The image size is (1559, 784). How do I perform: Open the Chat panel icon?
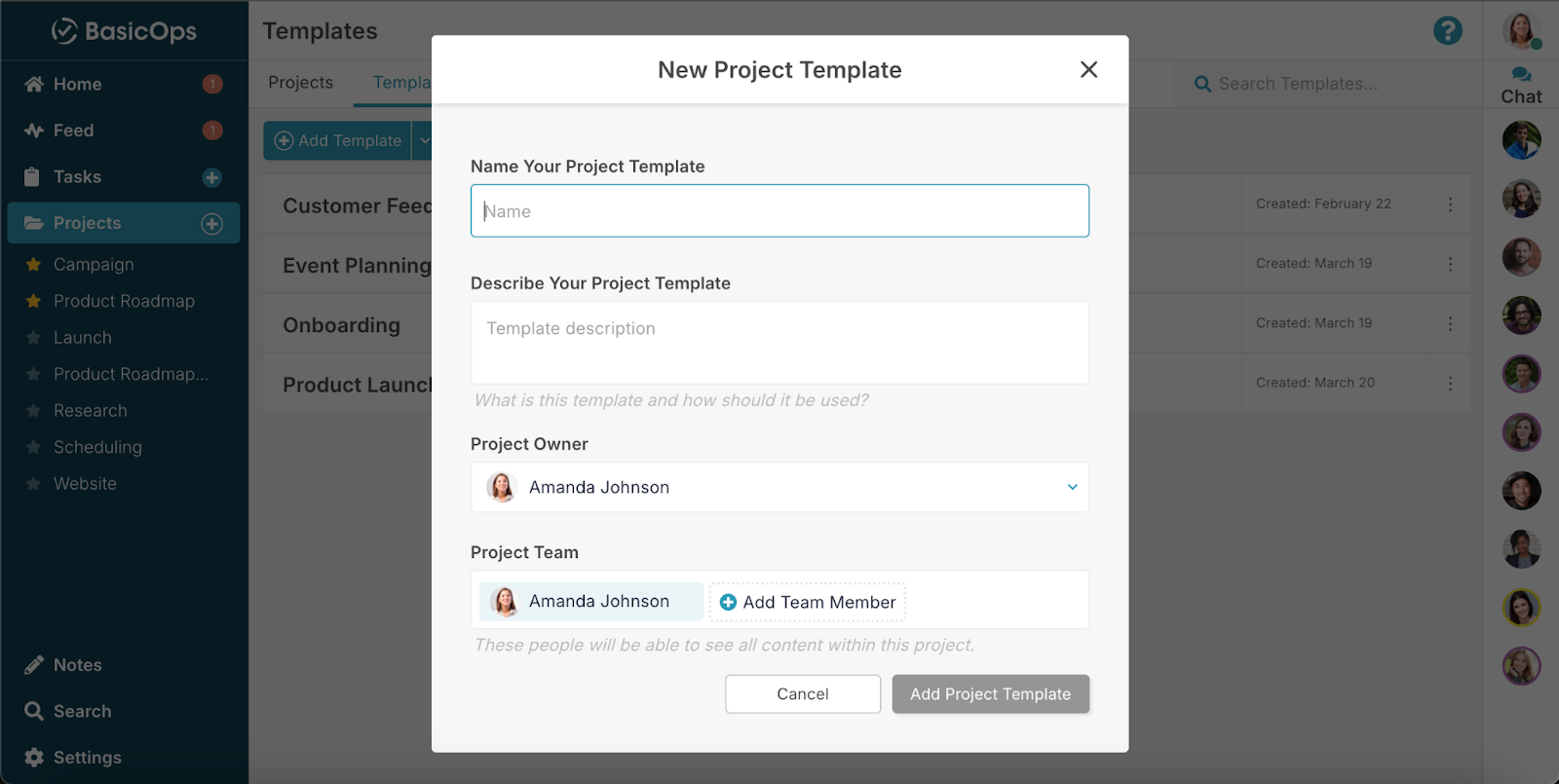(1521, 75)
